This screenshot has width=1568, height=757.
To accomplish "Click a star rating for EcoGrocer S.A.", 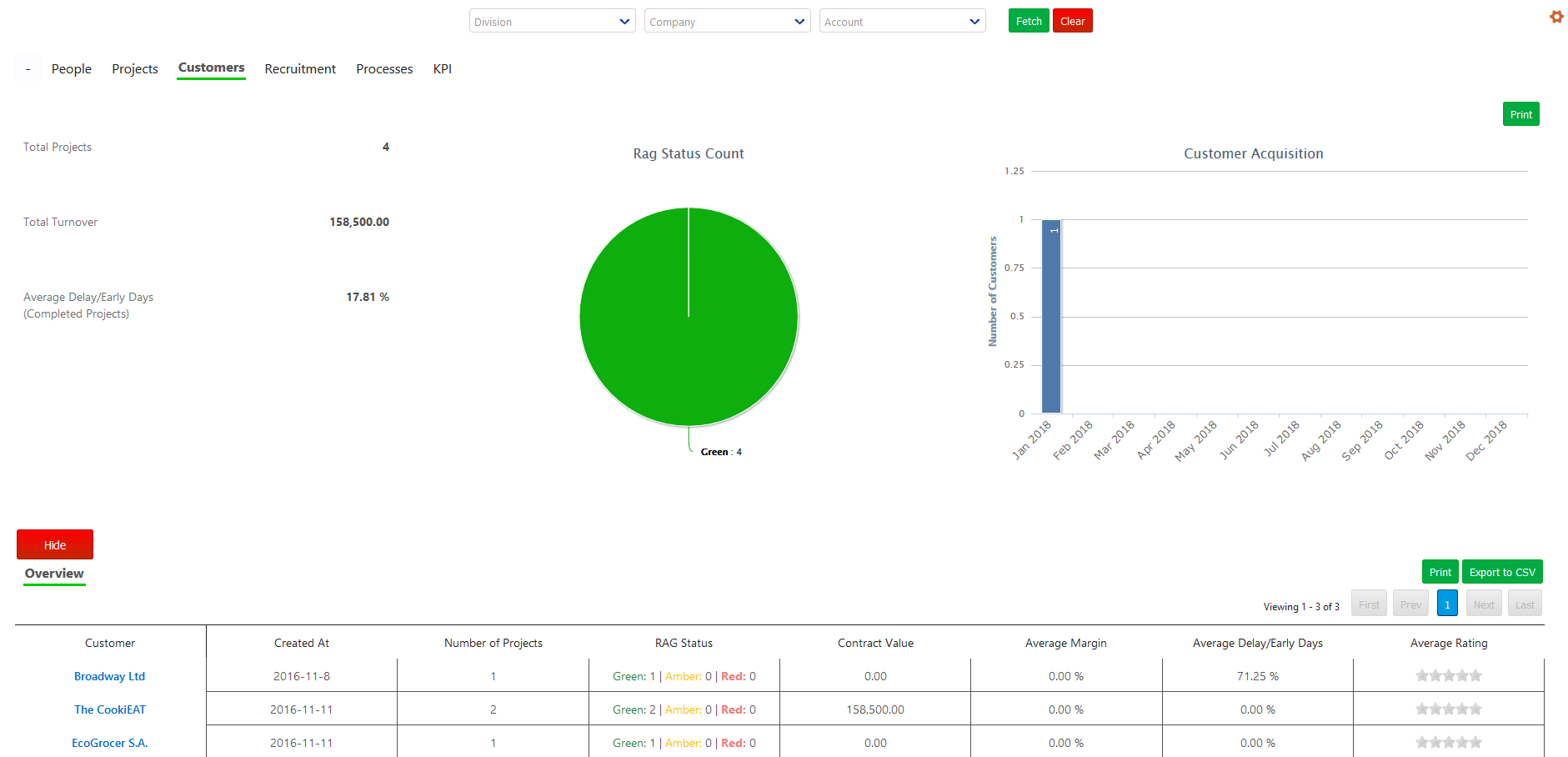I will click(1449, 741).
